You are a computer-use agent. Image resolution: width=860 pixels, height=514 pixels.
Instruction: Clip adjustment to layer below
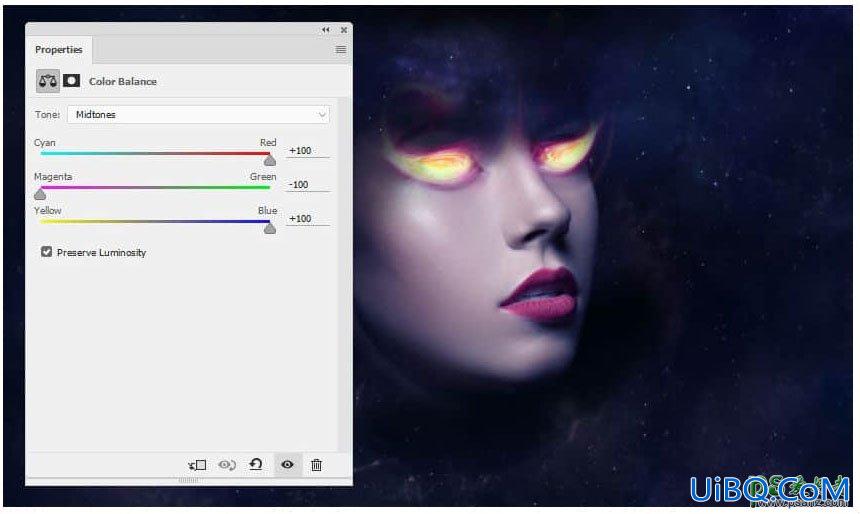(197, 465)
